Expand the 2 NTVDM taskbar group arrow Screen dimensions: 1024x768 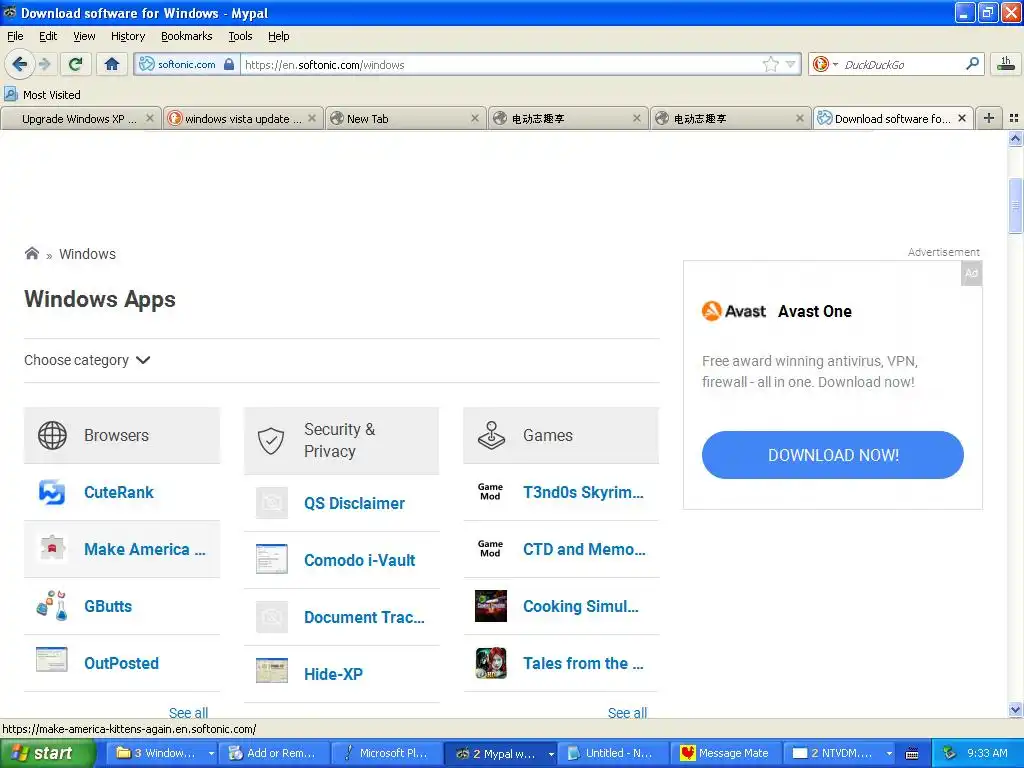point(889,754)
